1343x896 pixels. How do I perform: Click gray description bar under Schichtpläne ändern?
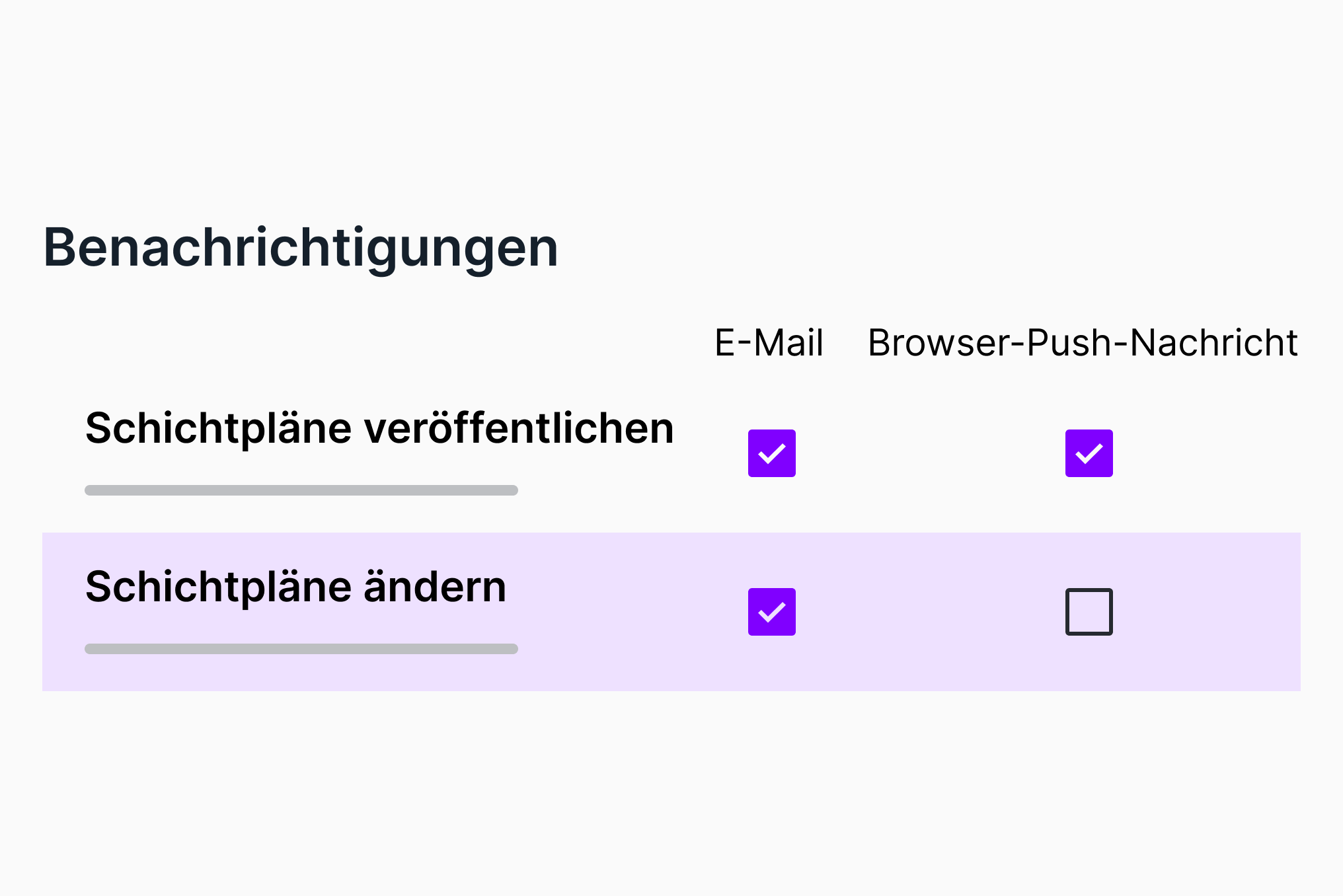(301, 649)
